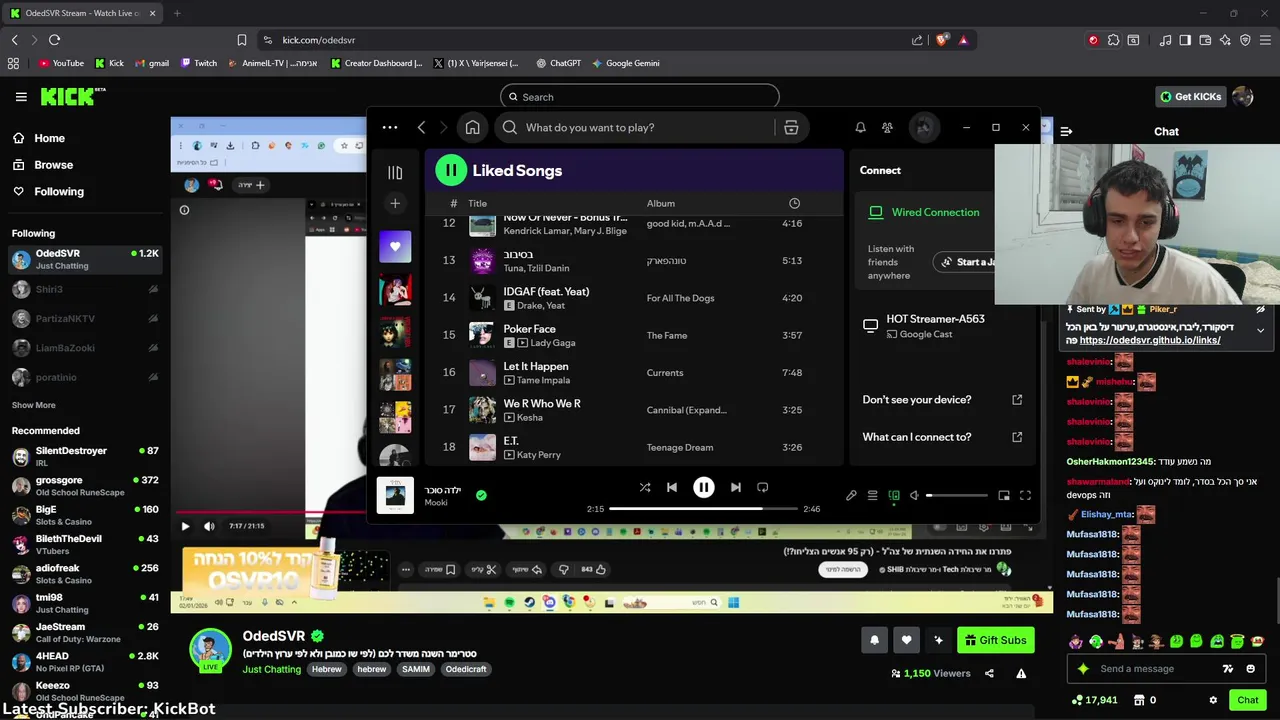Open the Brave Shields lion icon

pyautogui.click(x=942, y=40)
